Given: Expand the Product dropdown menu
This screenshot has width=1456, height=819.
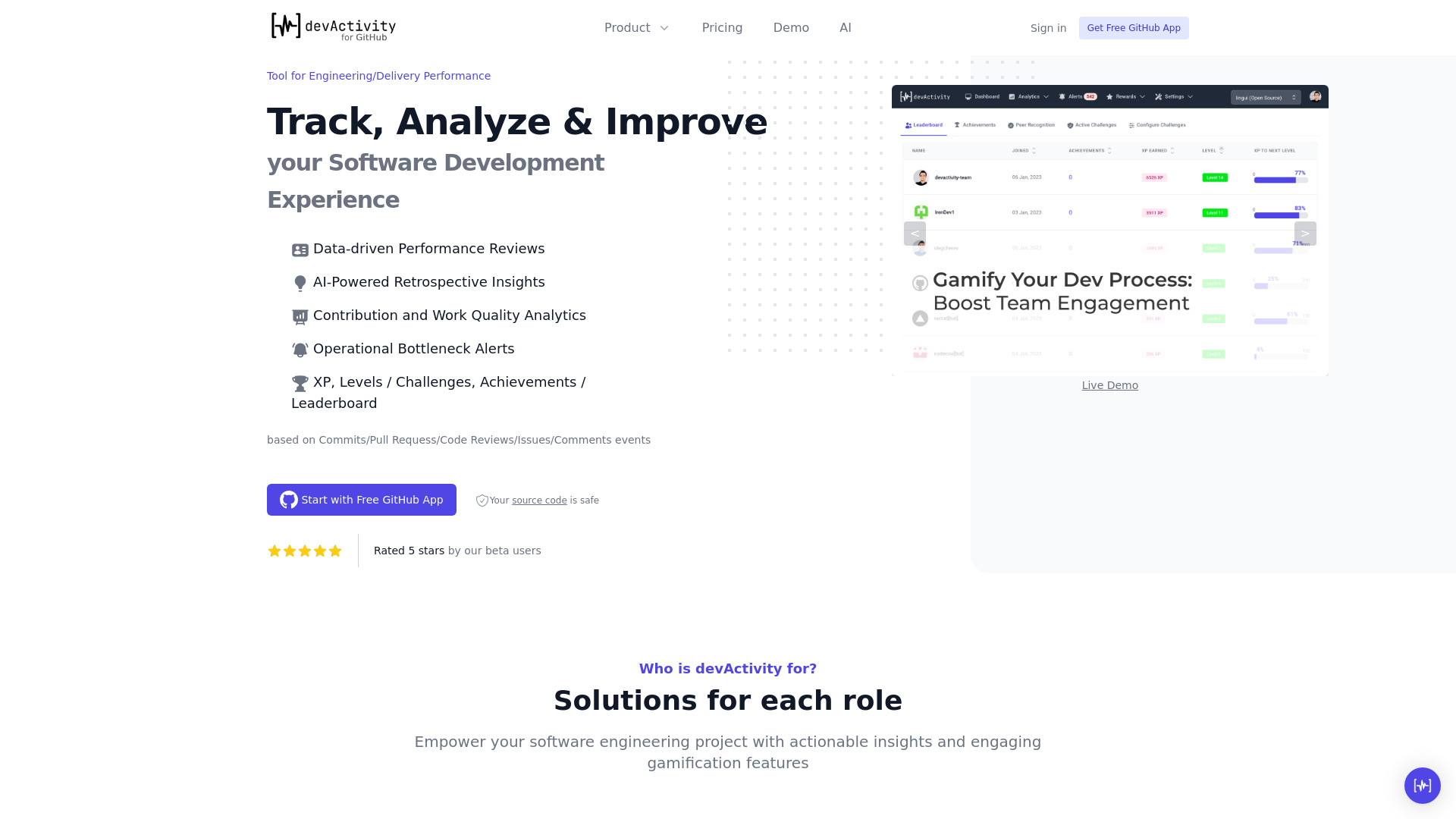Looking at the screenshot, I should click(x=637, y=28).
